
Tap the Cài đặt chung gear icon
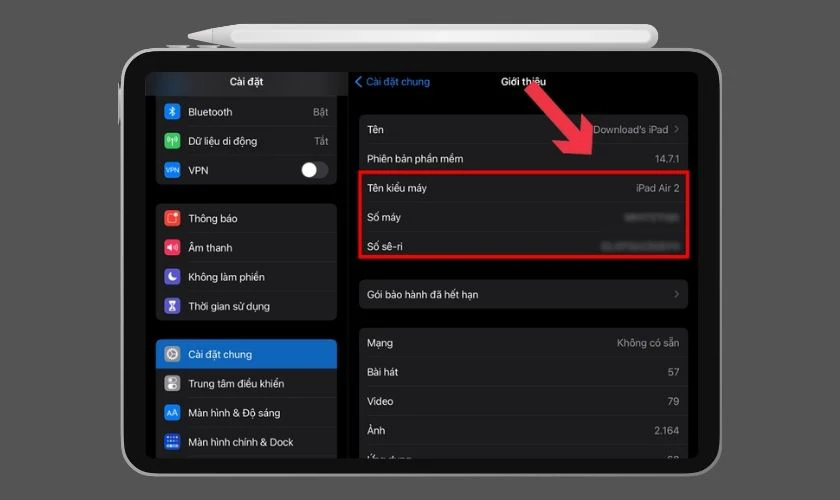pos(172,354)
